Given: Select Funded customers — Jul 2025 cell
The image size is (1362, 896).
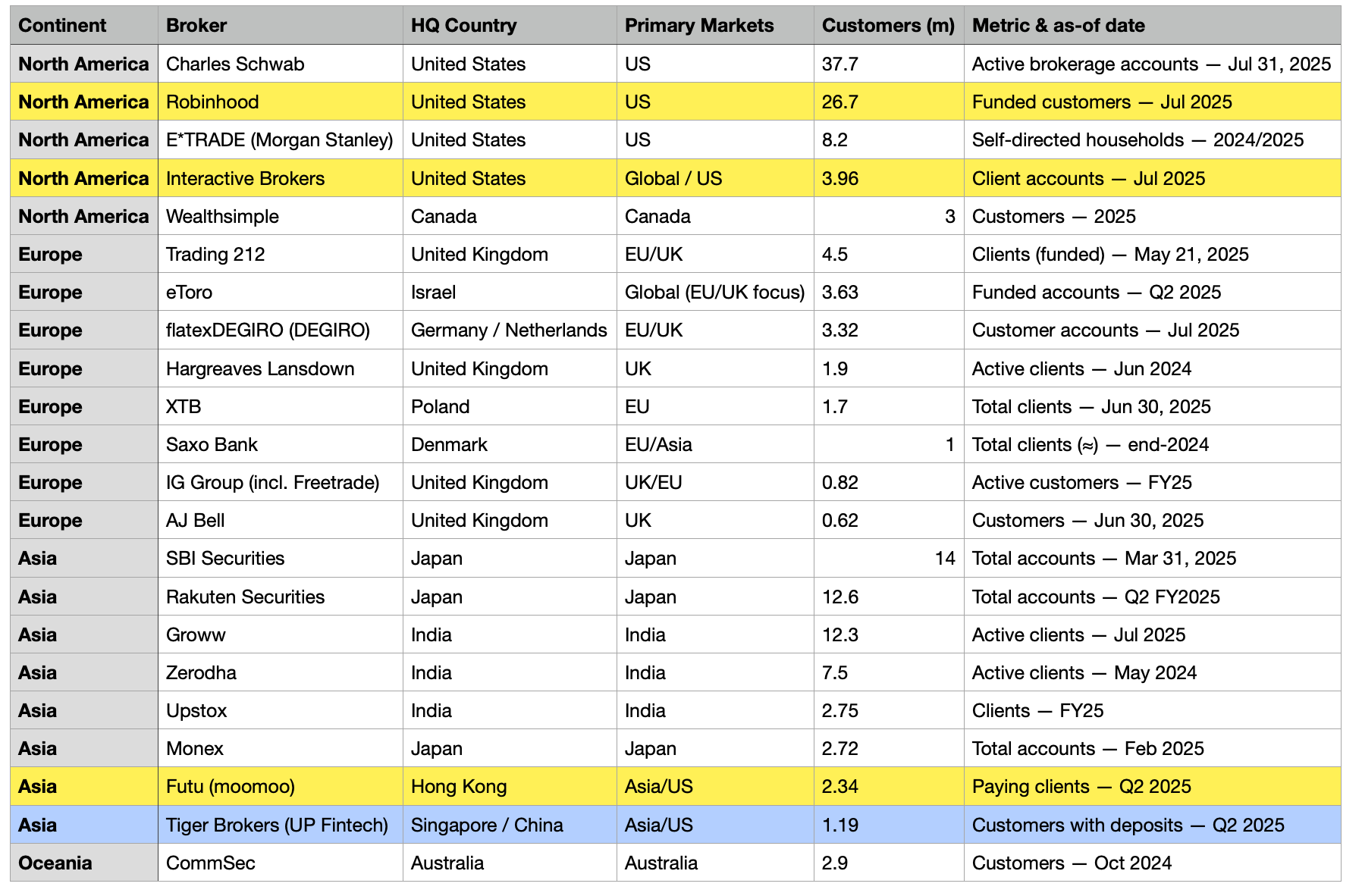Looking at the screenshot, I should [1153, 102].
